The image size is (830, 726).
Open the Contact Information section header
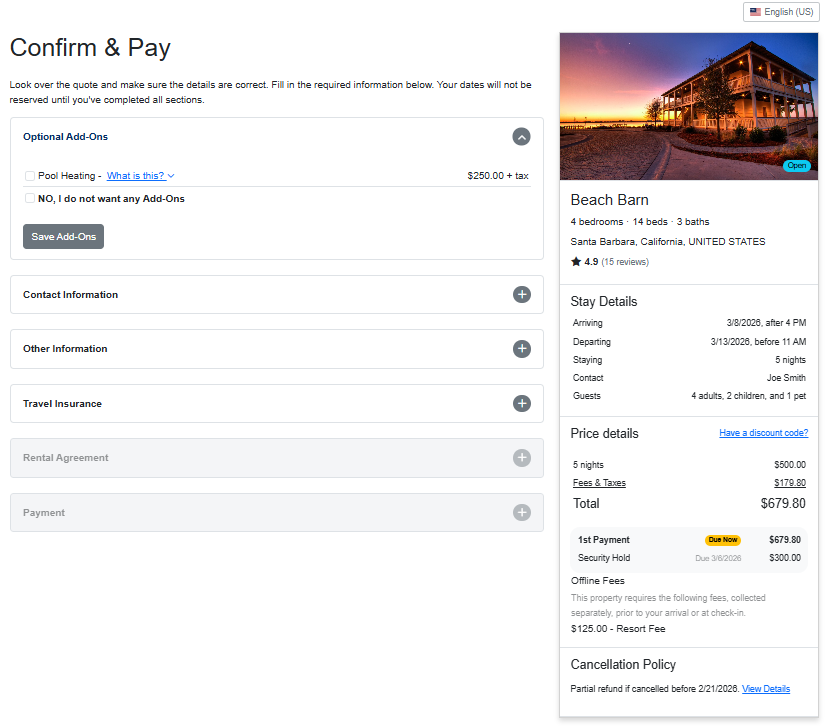70,295
